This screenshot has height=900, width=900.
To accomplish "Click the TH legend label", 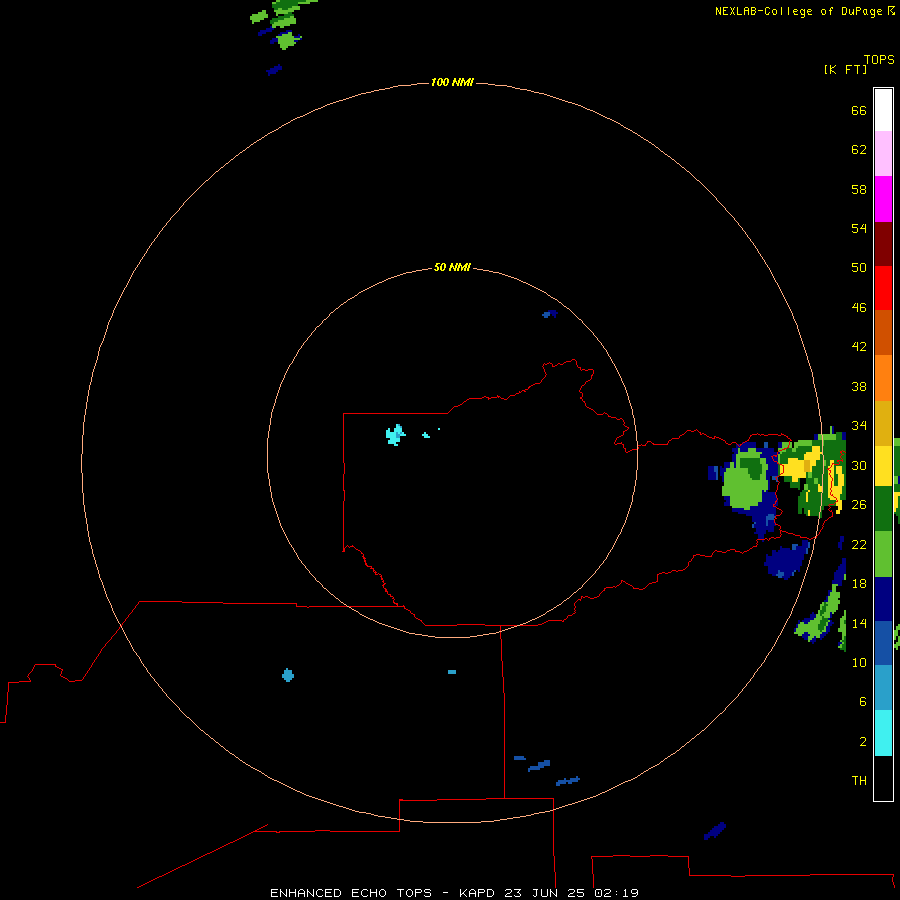I will click(859, 781).
